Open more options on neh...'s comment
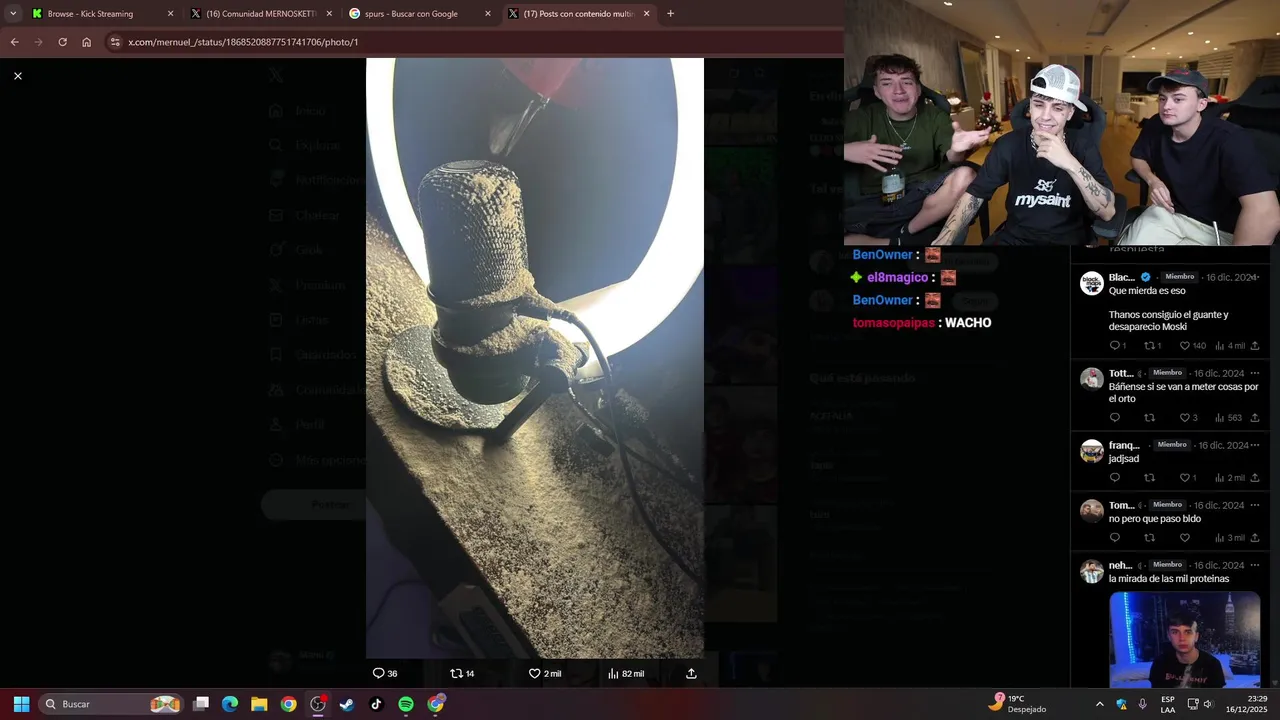The height and width of the screenshot is (720, 1280). coord(1255,565)
